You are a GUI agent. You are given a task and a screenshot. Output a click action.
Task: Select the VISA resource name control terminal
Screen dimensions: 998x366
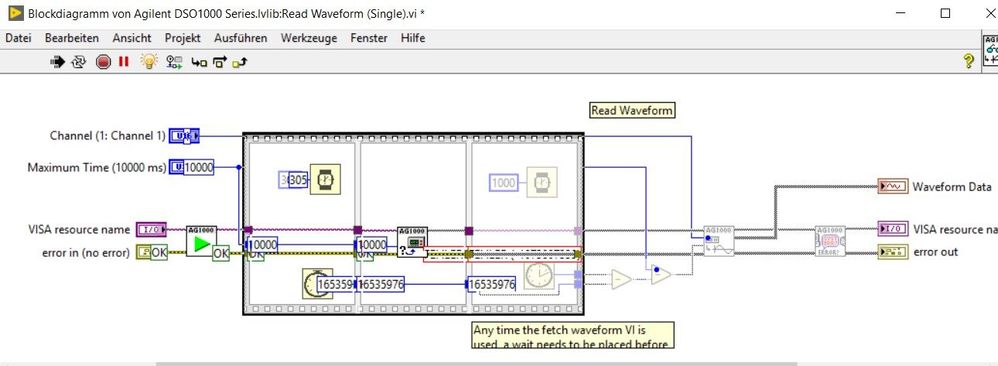pyautogui.click(x=151, y=229)
